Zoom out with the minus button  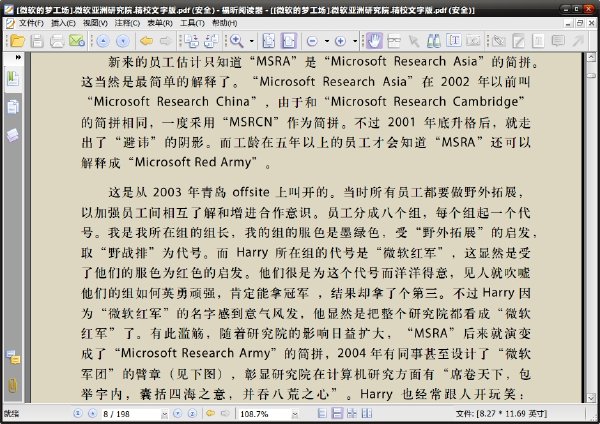click(x=312, y=41)
